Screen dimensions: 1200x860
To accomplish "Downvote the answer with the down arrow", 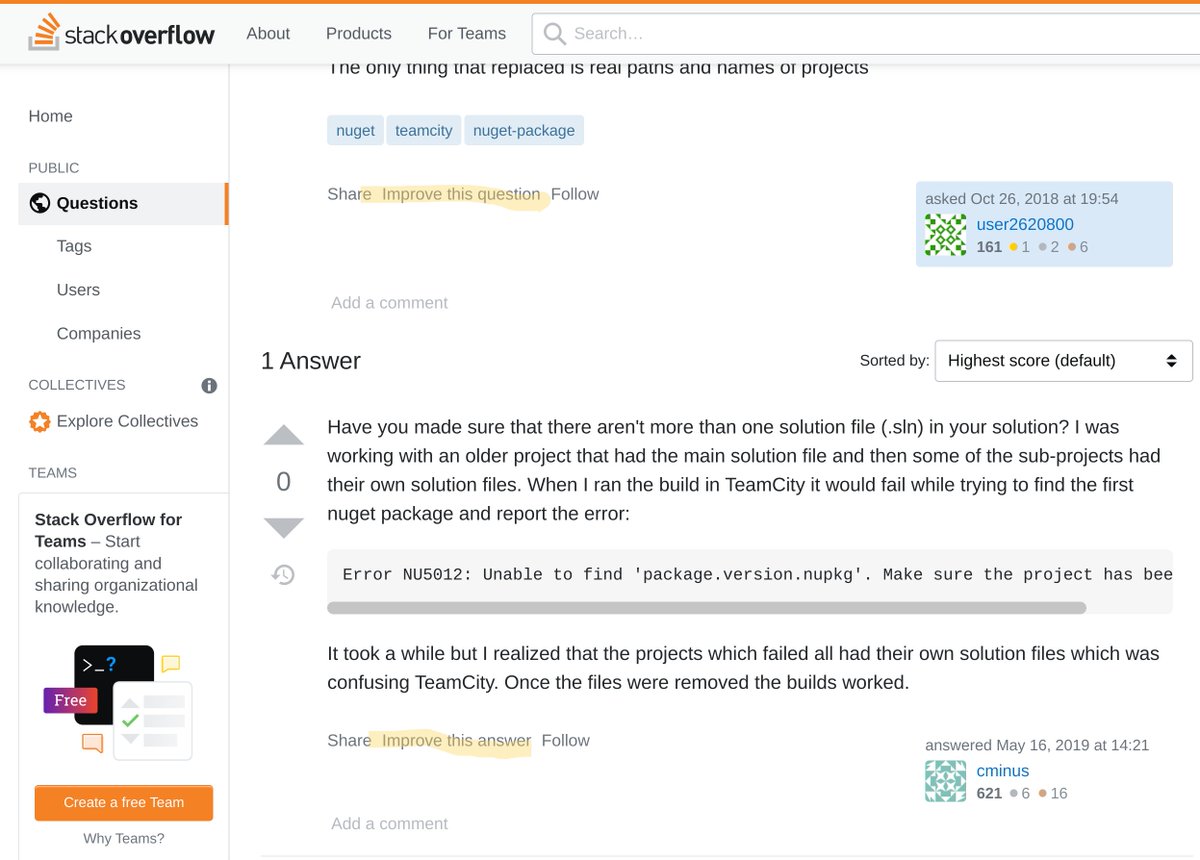I will [283, 527].
